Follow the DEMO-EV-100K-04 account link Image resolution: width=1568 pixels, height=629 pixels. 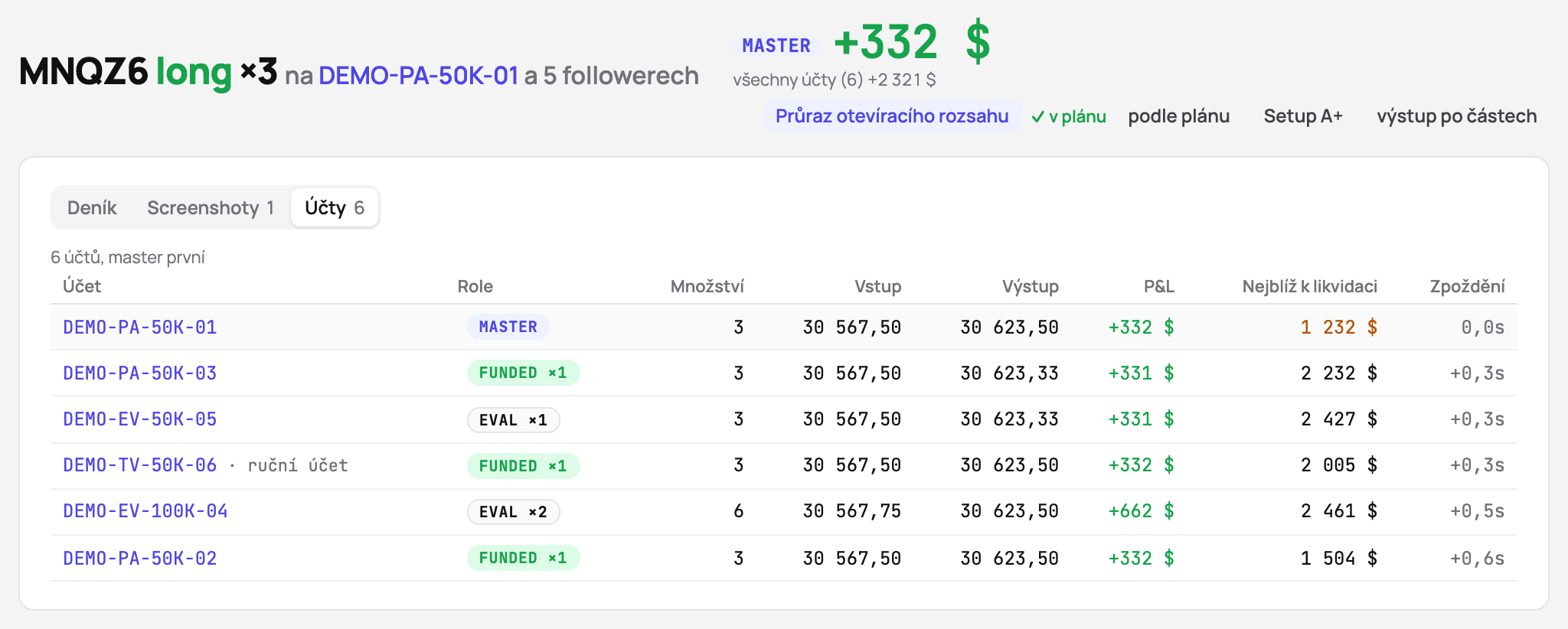point(145,511)
